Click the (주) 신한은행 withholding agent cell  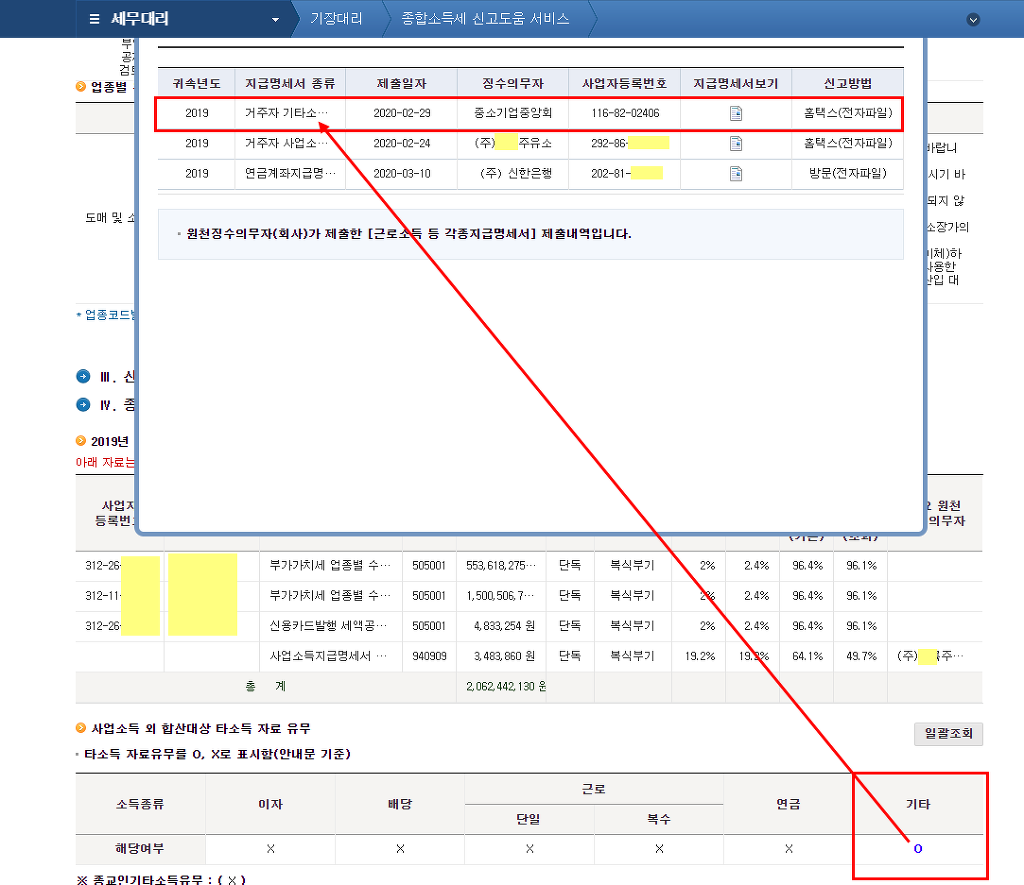516,173
